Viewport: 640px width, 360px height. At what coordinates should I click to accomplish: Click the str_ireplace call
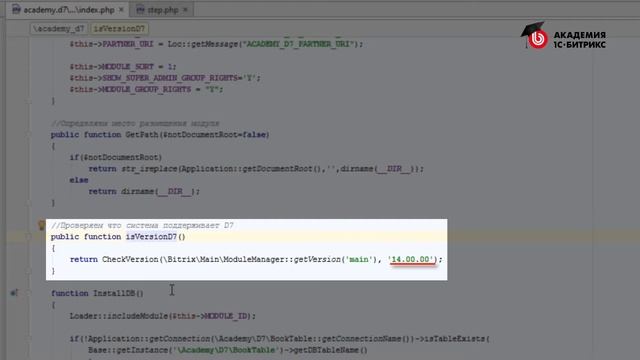[x=150, y=169]
